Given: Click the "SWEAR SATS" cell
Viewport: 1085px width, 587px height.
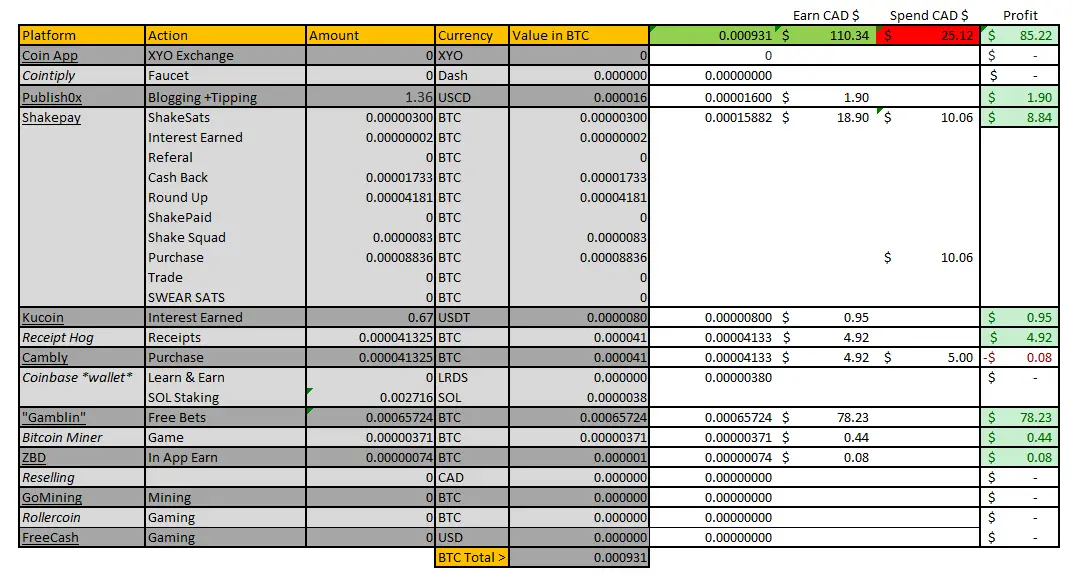Looking at the screenshot, I should pyautogui.click(x=225, y=298).
